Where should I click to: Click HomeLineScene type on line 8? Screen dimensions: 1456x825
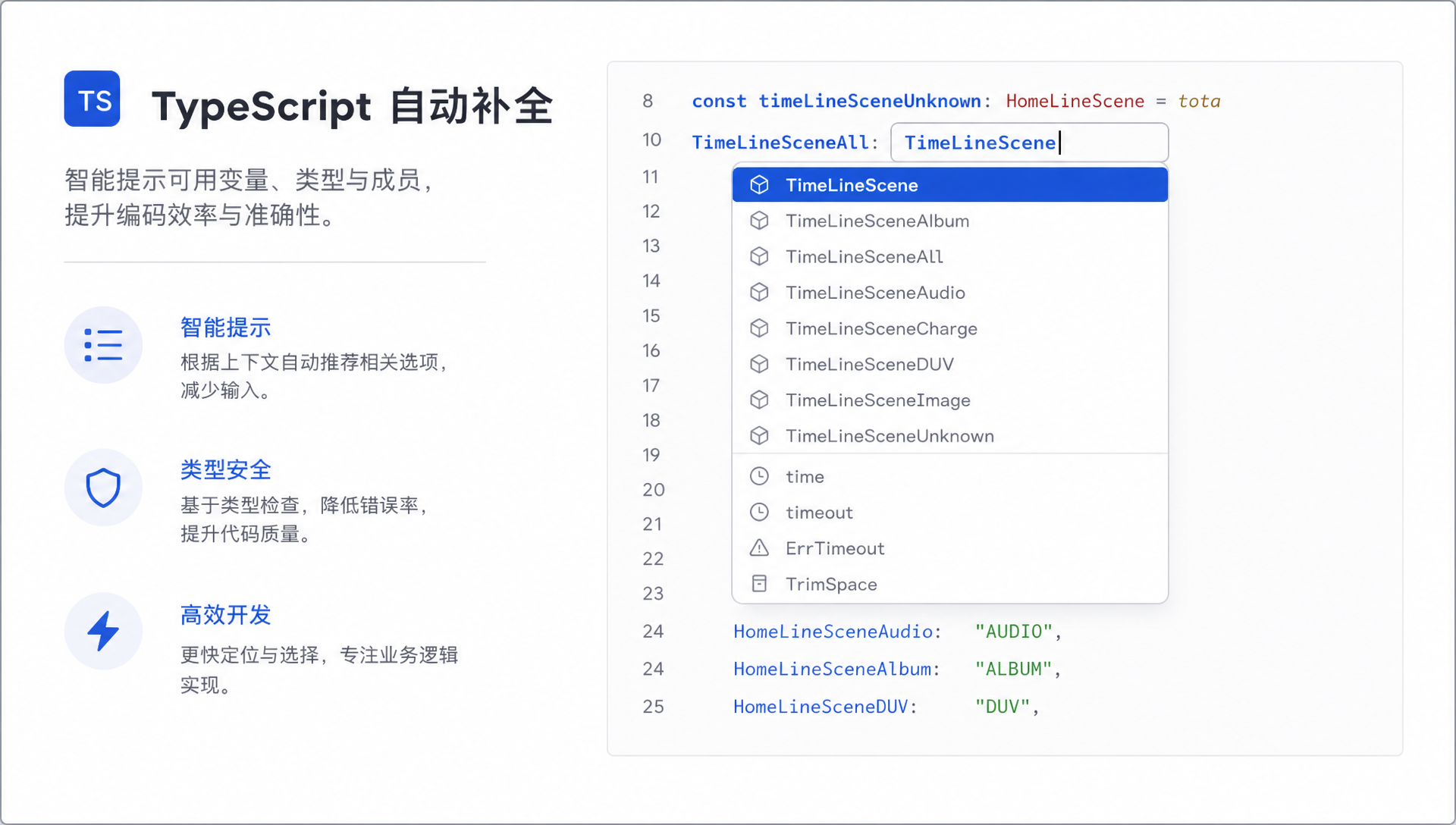pos(1075,101)
